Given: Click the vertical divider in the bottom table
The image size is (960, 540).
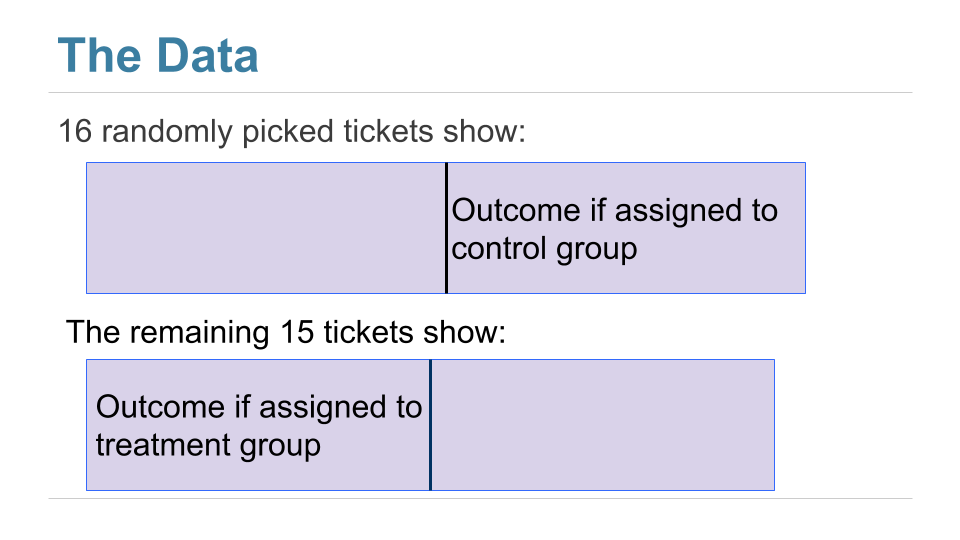Looking at the screenshot, I should (430, 425).
